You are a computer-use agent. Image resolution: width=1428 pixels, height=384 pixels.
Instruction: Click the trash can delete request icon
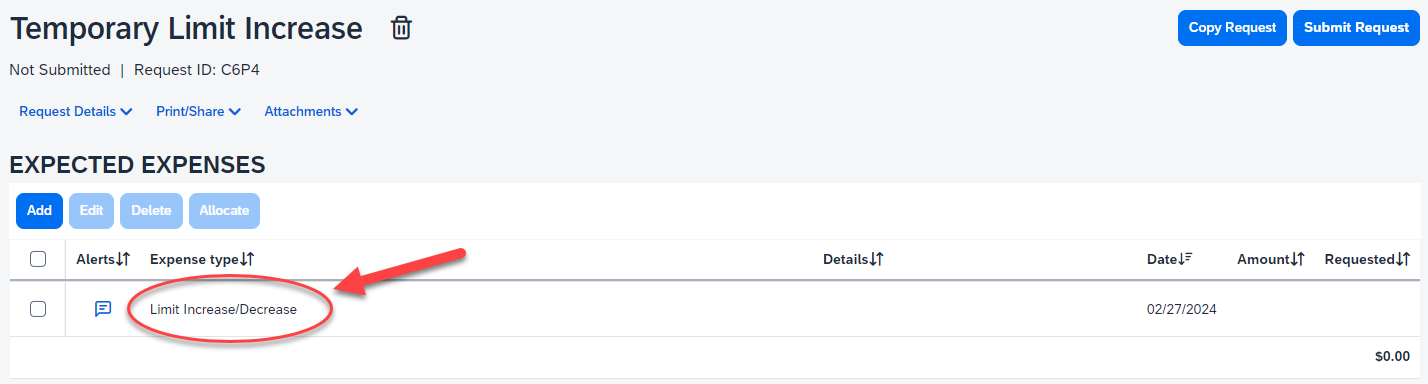pos(401,28)
